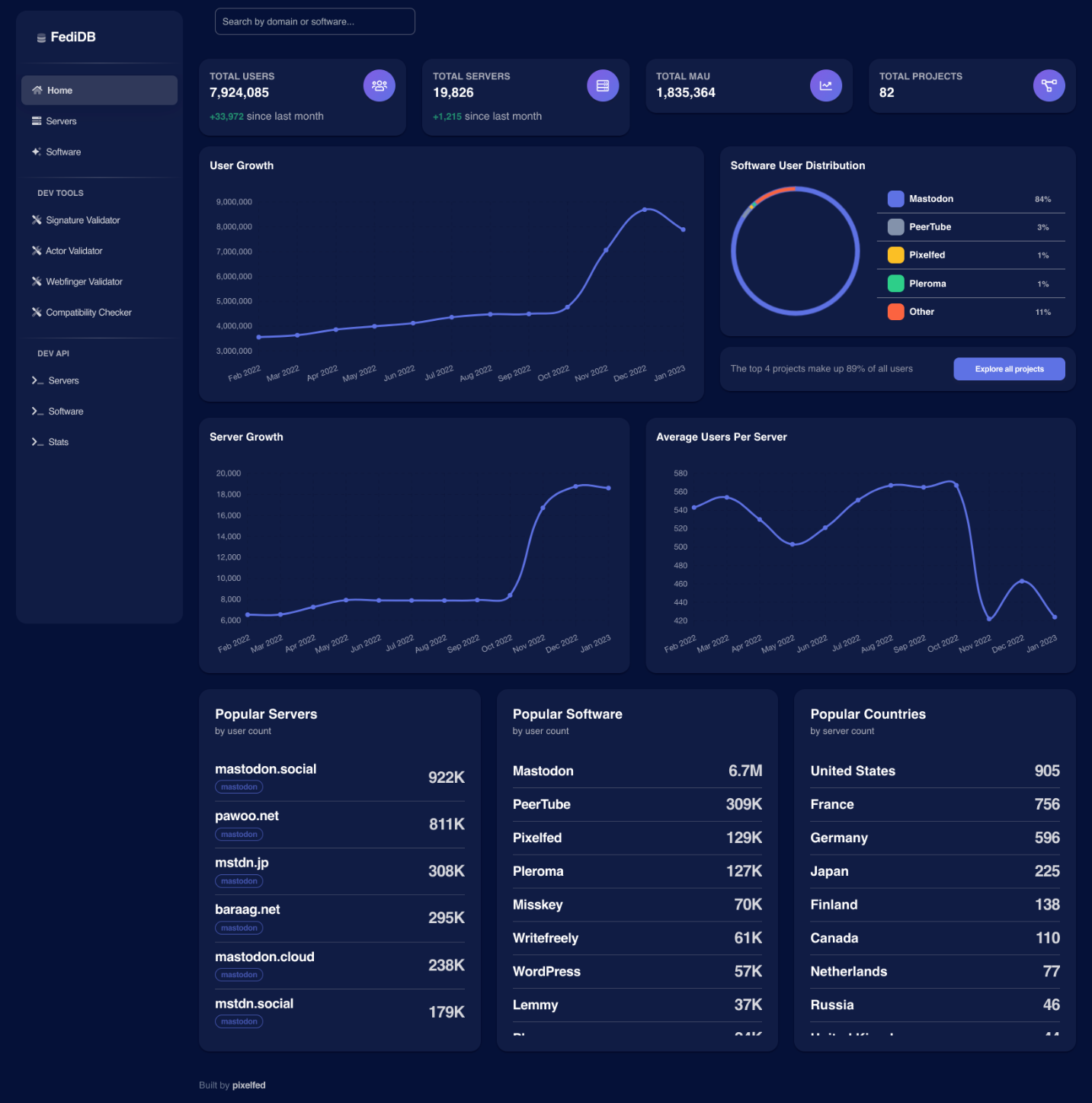Open the Compatibility Checker tool
1092x1103 pixels.
[x=99, y=313]
